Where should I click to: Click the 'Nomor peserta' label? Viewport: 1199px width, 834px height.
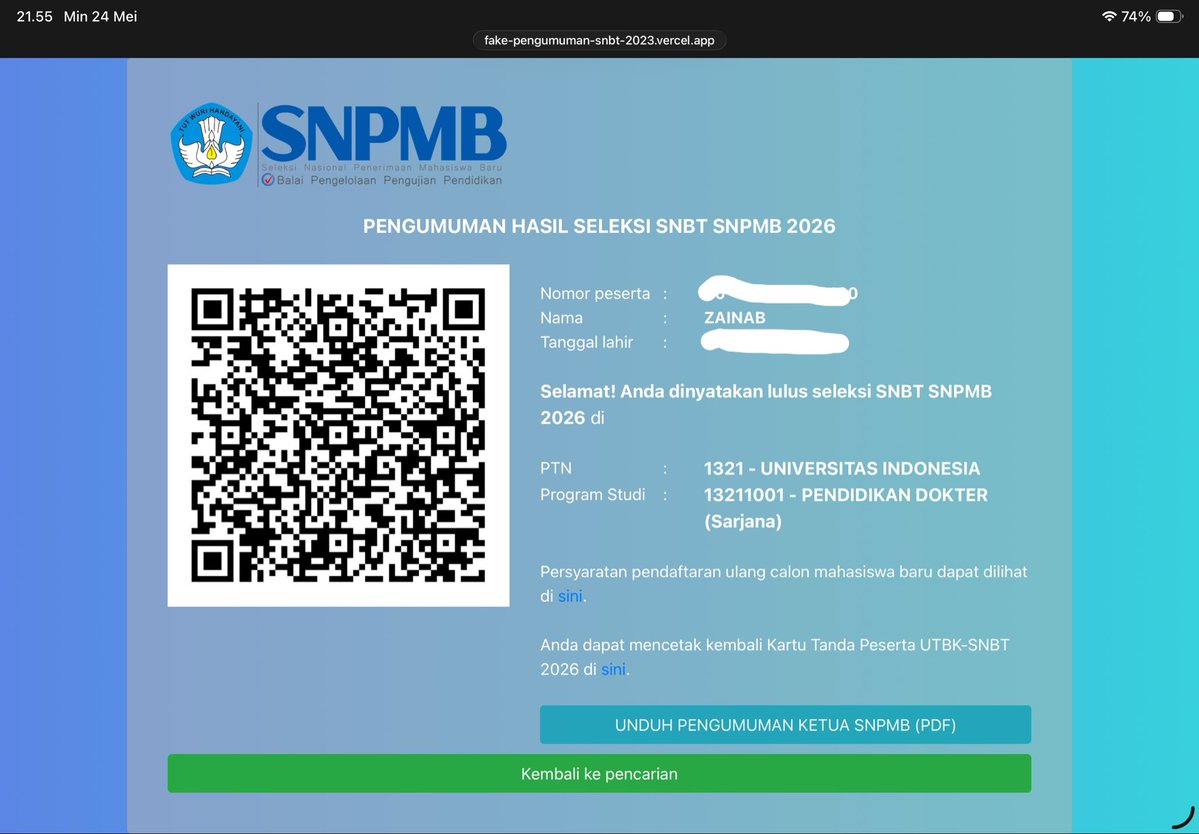pos(595,294)
